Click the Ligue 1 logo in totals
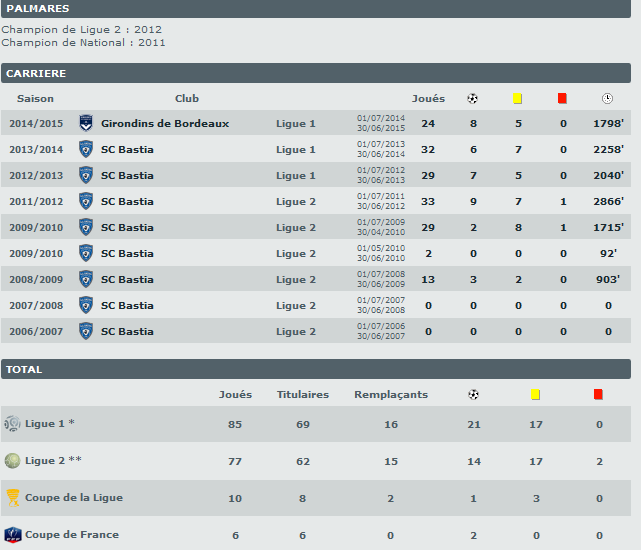The image size is (641, 550). coord(12,423)
